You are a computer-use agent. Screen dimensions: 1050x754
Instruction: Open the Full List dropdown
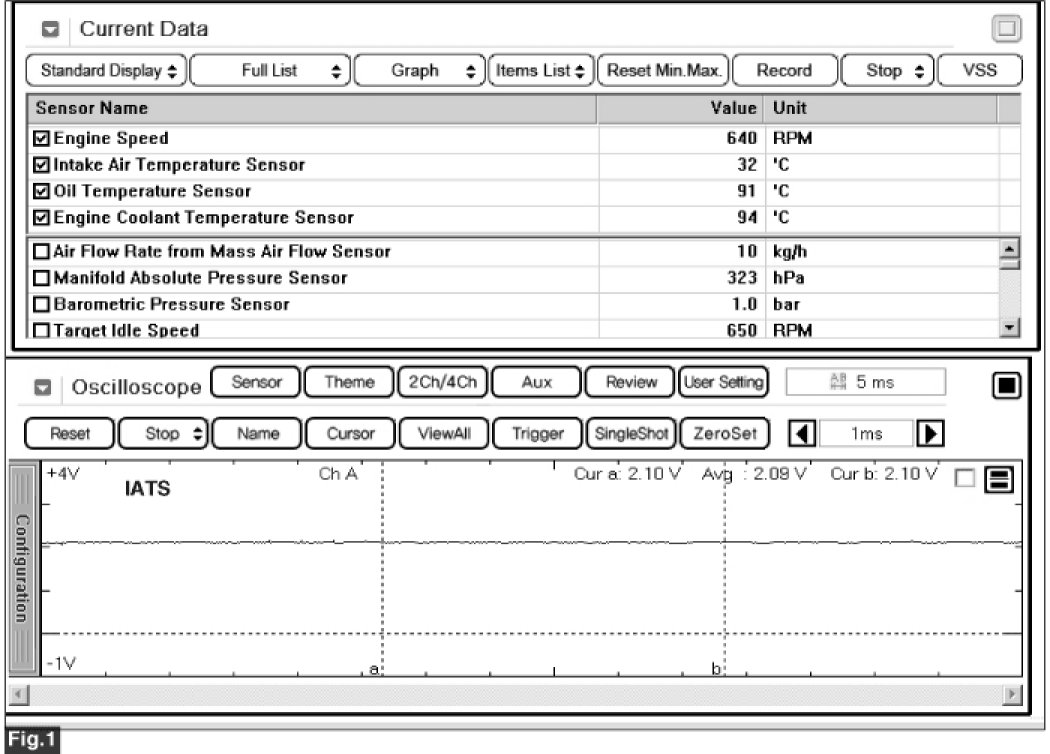click(x=271, y=70)
